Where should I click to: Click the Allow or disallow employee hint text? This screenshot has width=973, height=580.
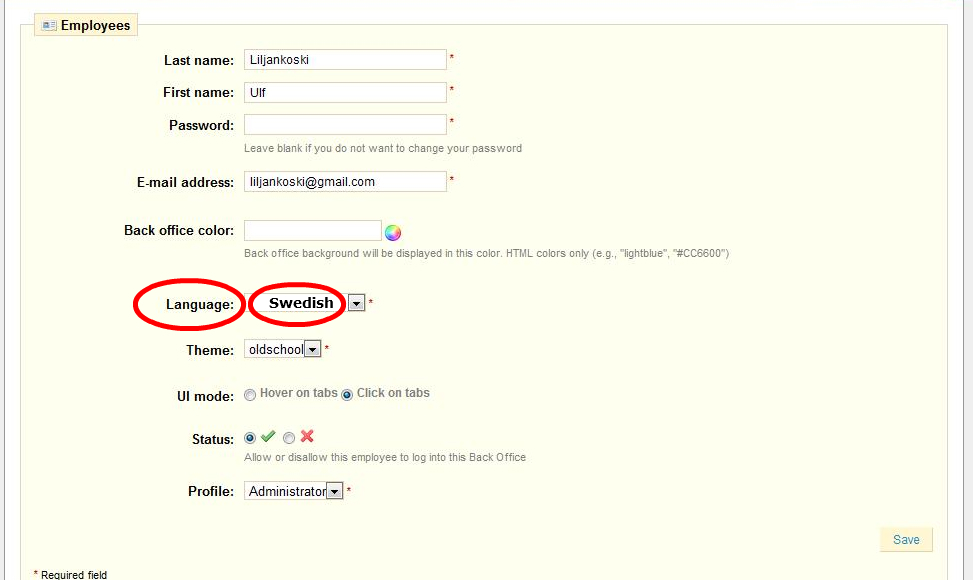point(385,457)
